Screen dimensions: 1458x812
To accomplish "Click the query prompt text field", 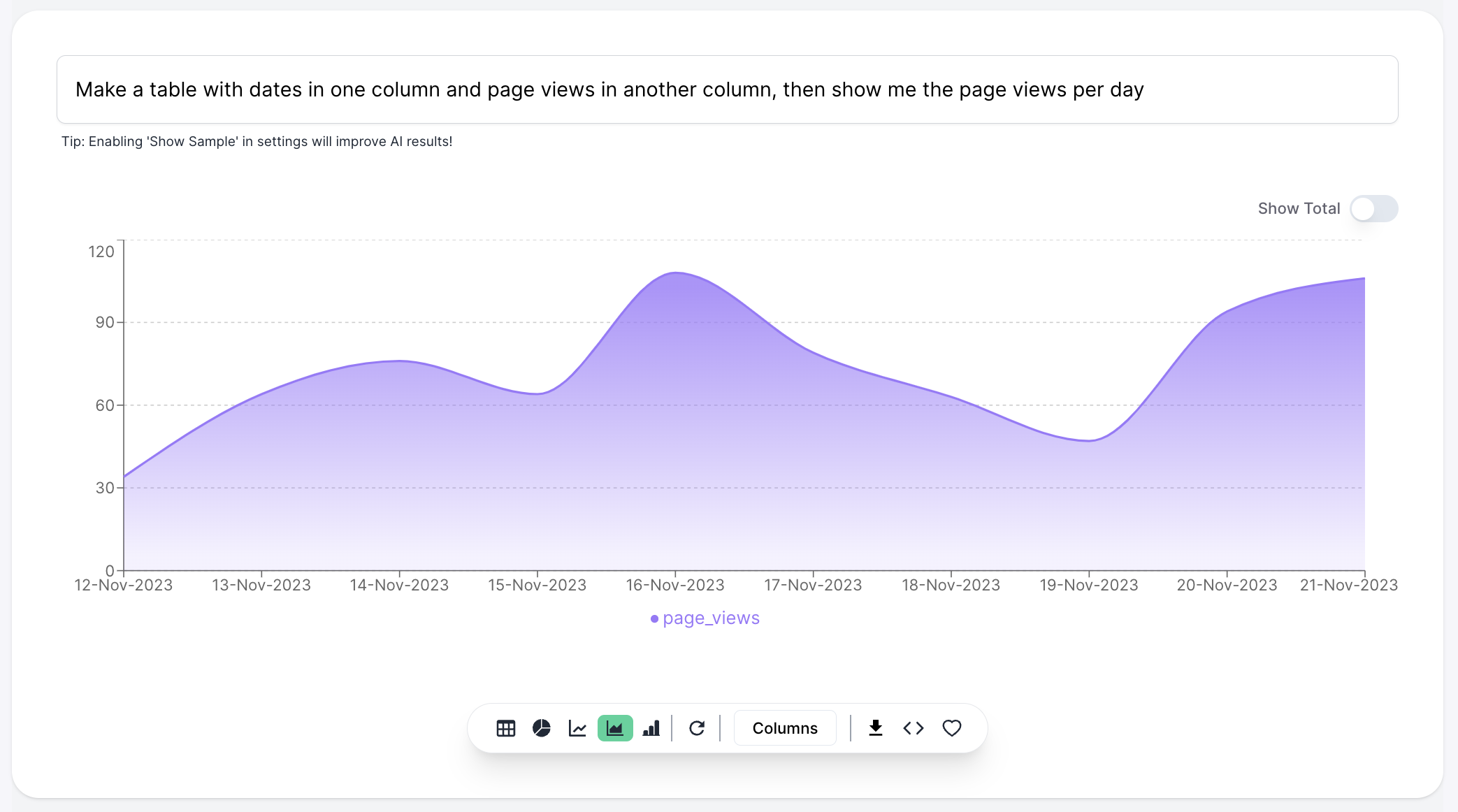I will 727,89.
